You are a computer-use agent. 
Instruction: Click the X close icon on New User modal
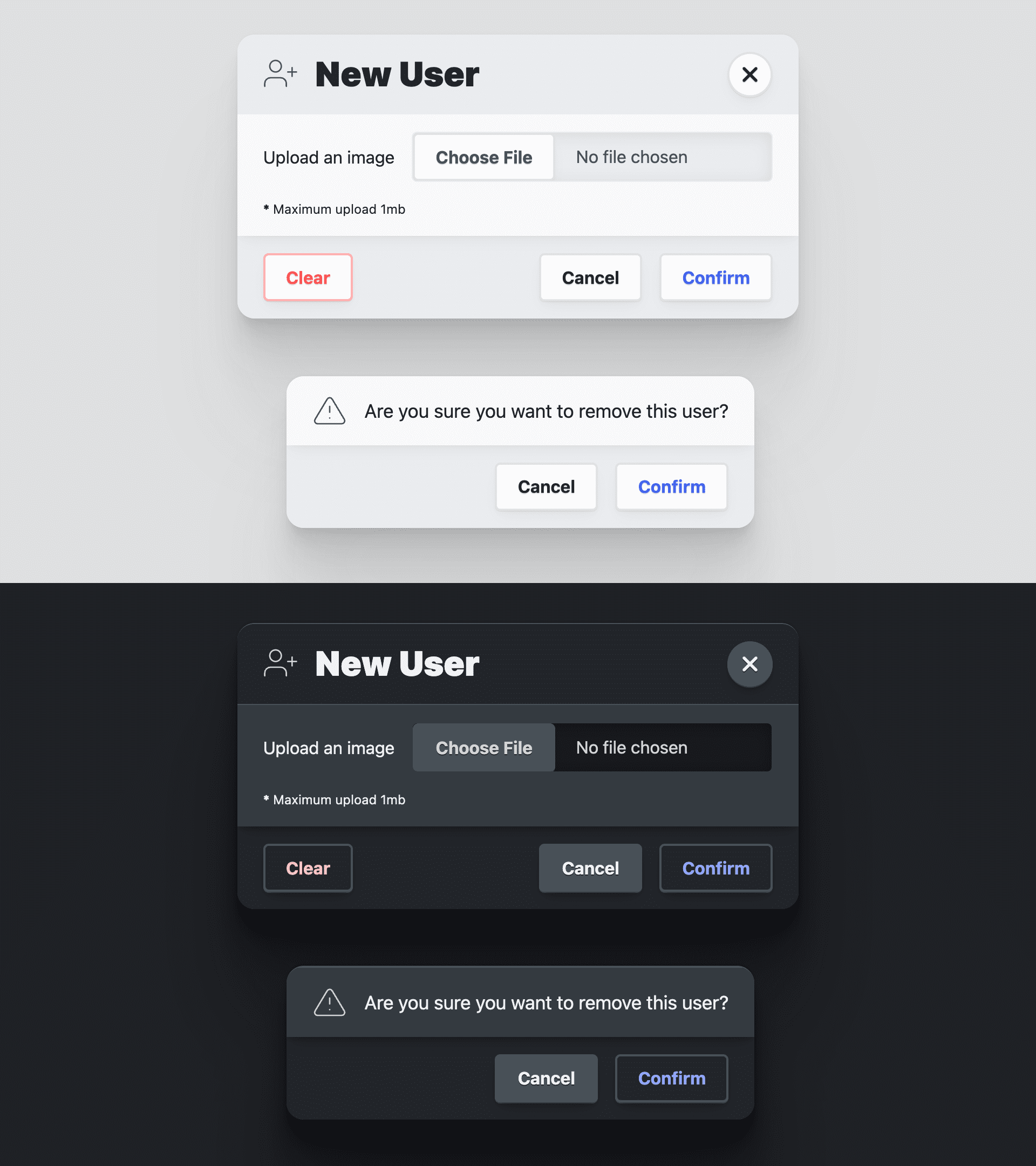coord(750,74)
